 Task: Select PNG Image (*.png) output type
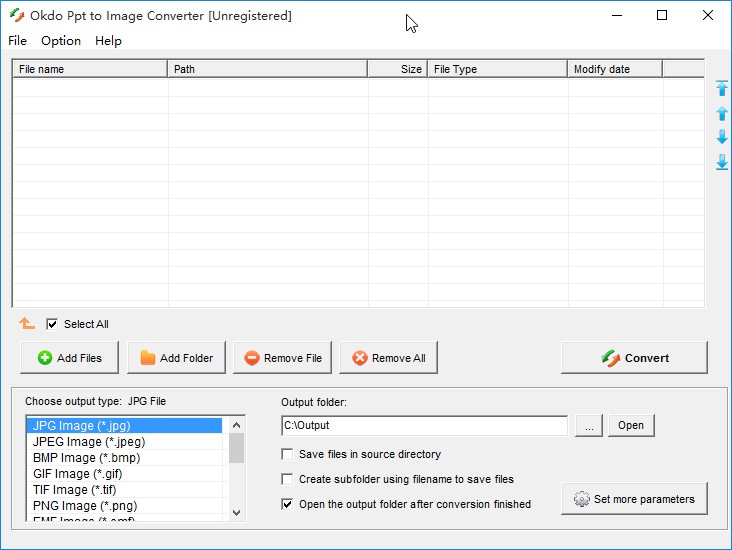click(125, 505)
